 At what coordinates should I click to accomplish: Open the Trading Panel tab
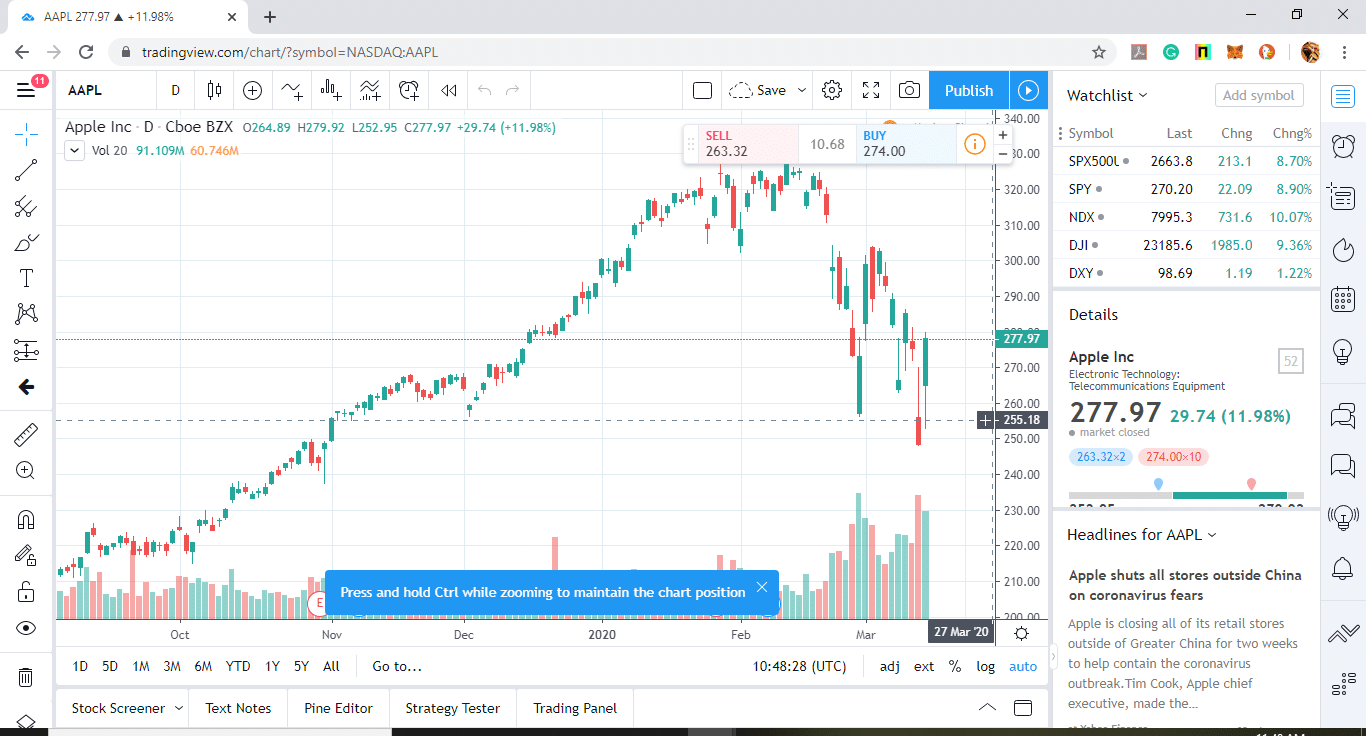click(x=575, y=708)
